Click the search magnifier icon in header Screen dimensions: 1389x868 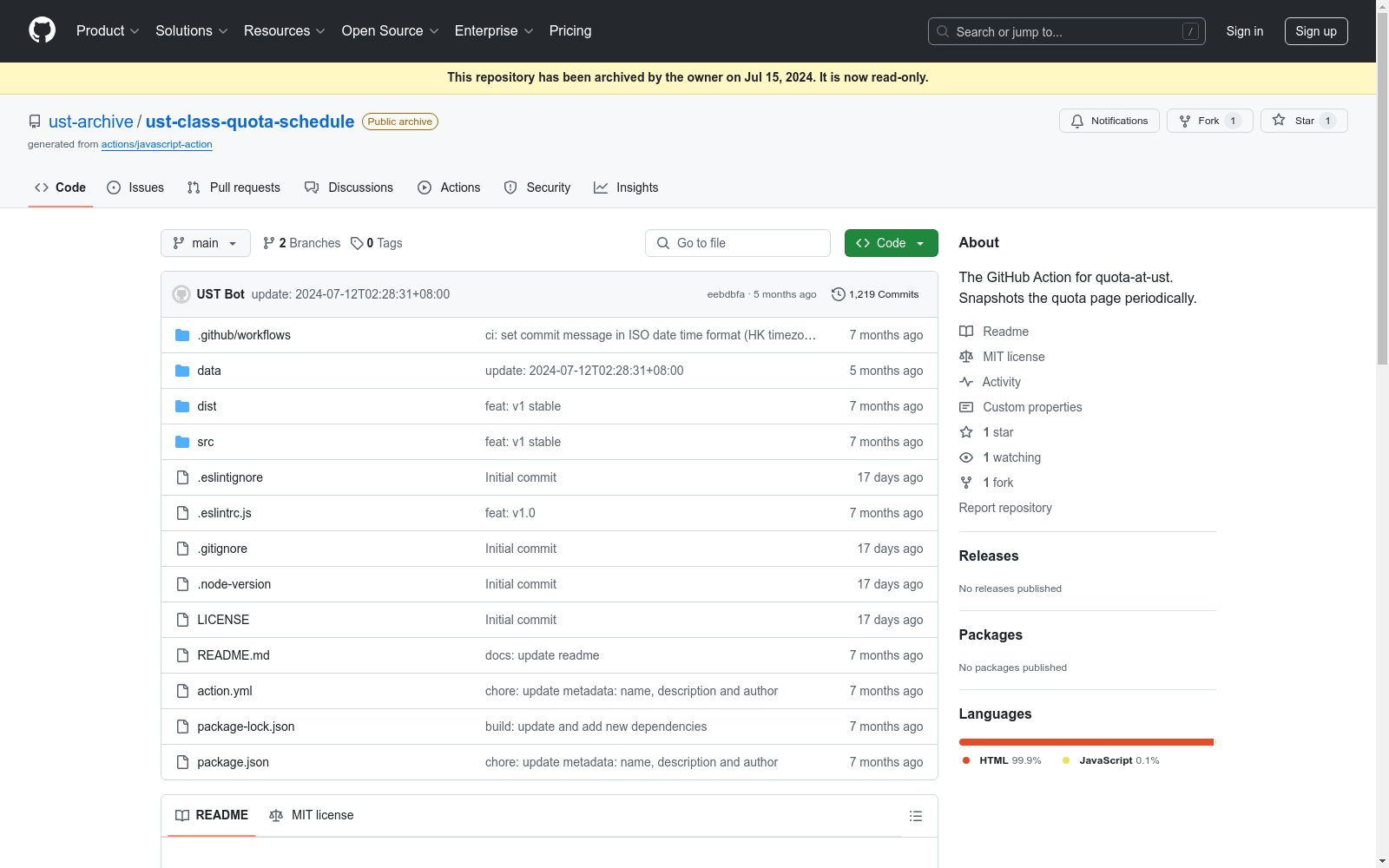[x=943, y=31]
